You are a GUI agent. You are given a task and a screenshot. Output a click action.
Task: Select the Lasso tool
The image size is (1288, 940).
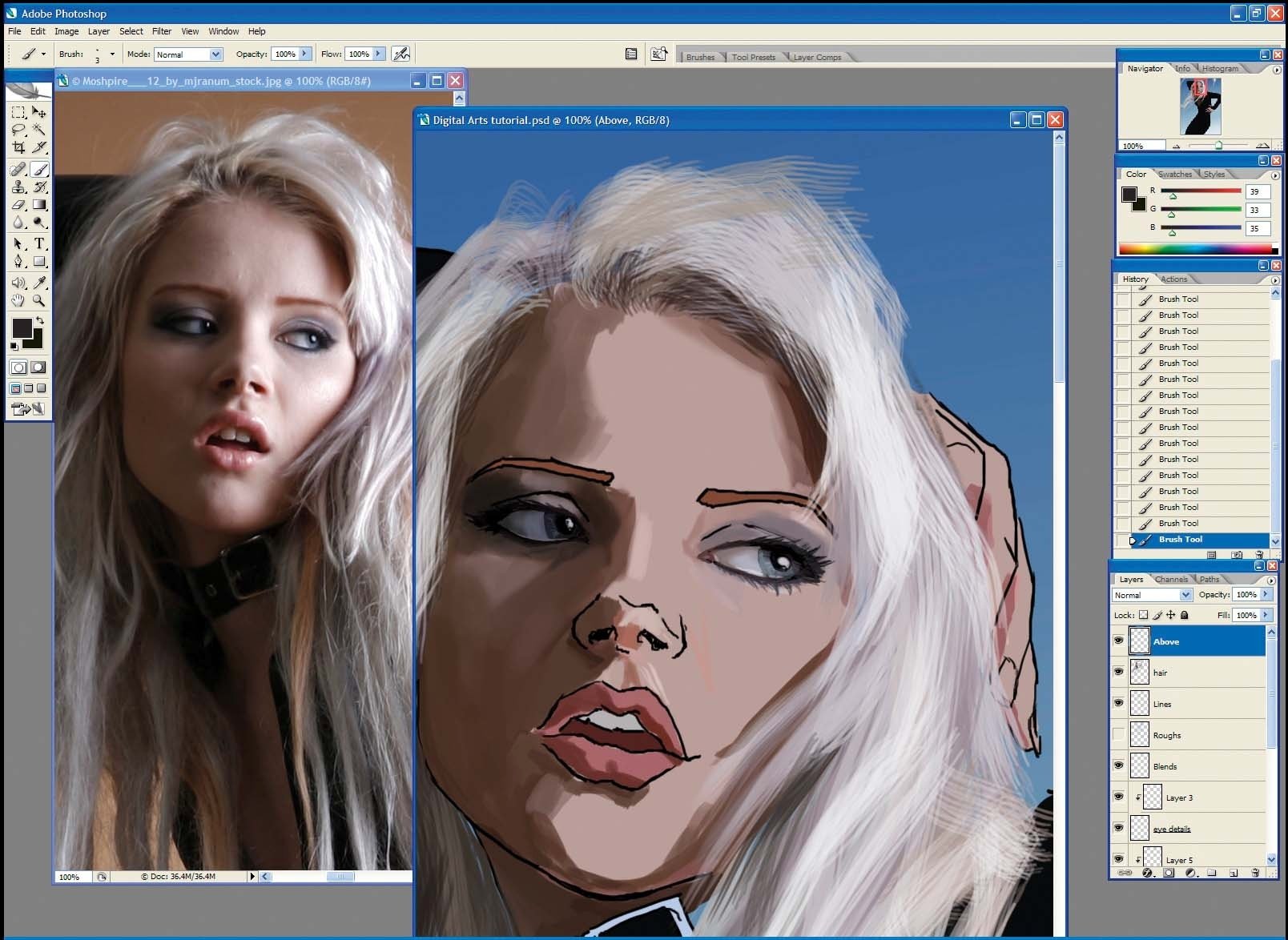click(x=18, y=130)
